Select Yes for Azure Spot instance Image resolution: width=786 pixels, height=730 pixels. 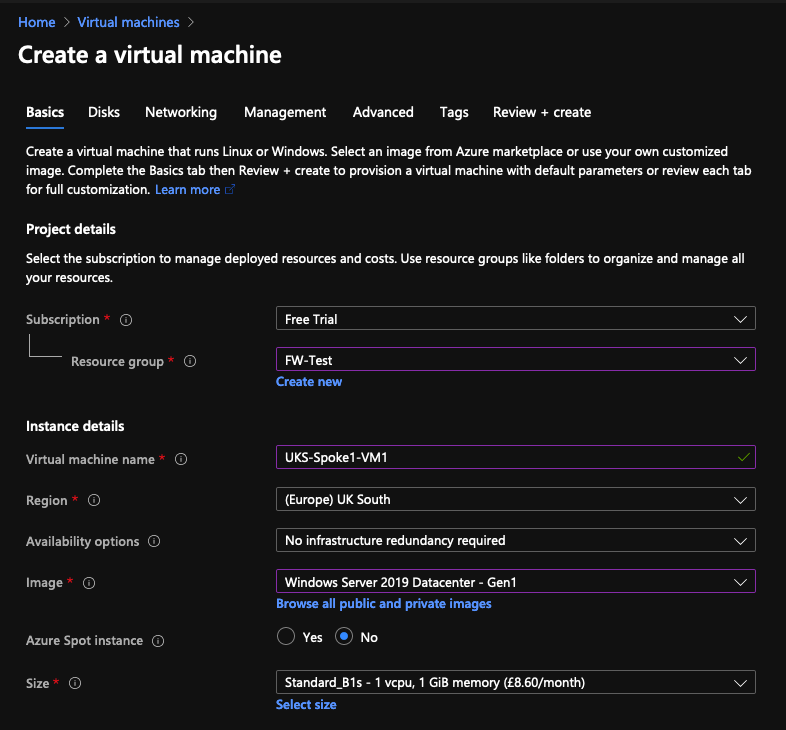coord(286,637)
